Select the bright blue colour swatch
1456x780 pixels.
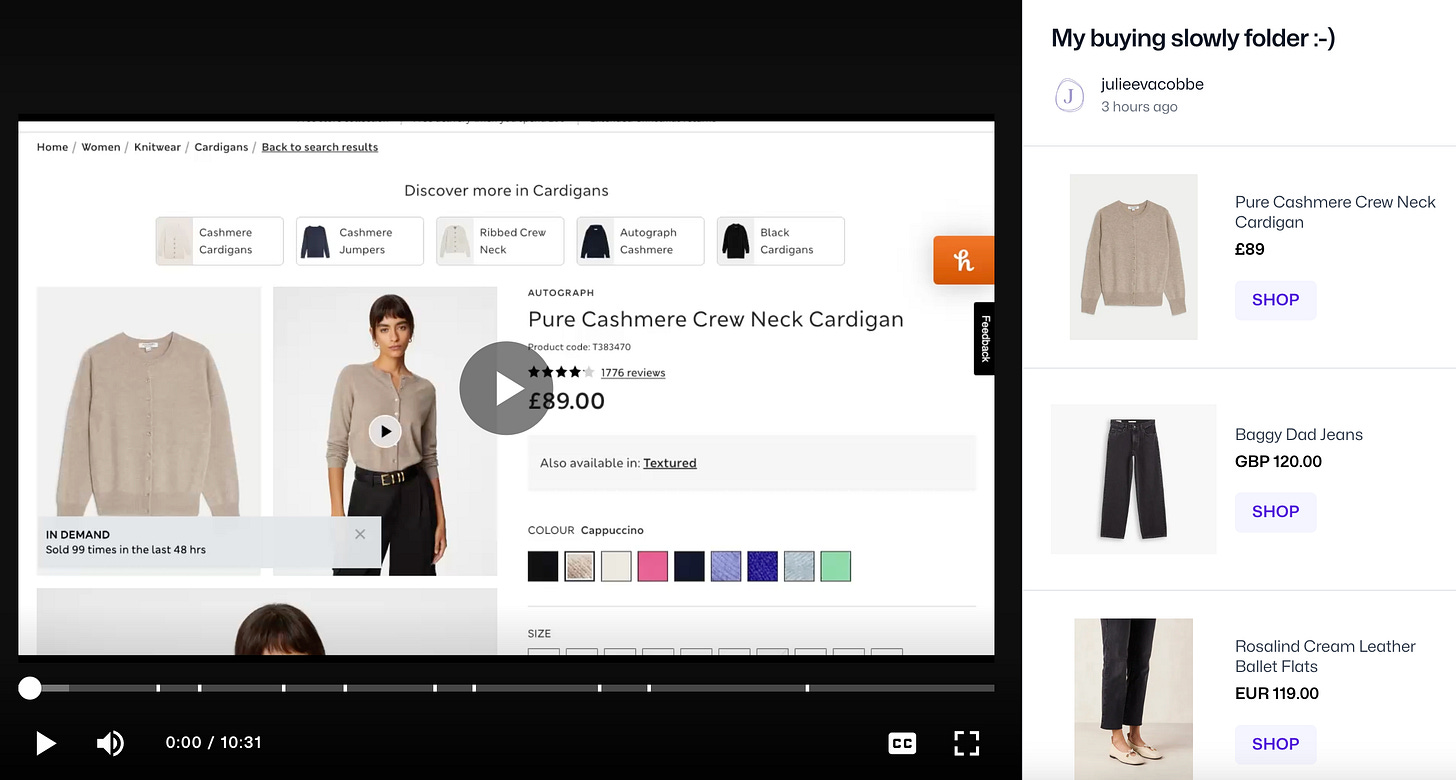coord(762,566)
